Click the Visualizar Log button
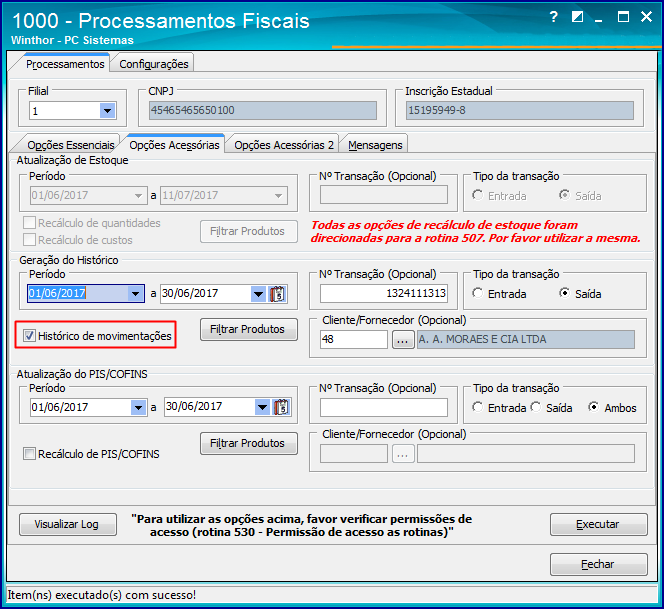 (x=68, y=524)
